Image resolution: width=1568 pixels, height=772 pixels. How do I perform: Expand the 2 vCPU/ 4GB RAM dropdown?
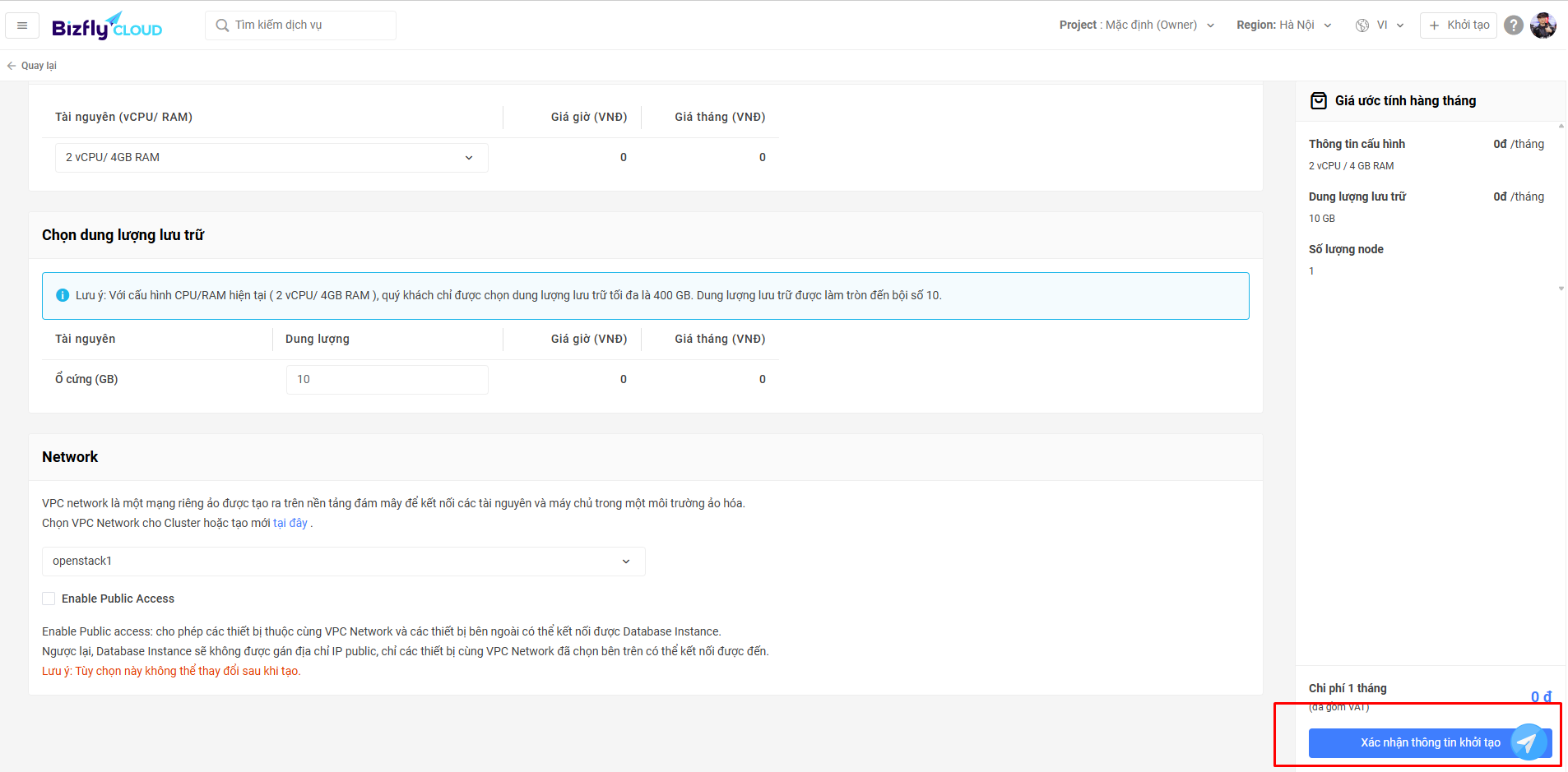click(x=271, y=158)
